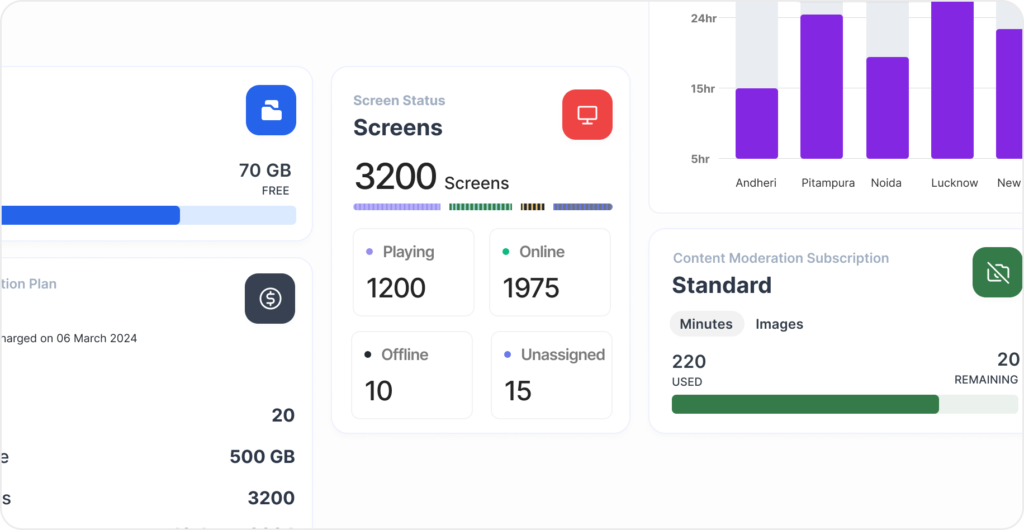Switch to the Images tab
The image size is (1024, 530).
(x=779, y=324)
